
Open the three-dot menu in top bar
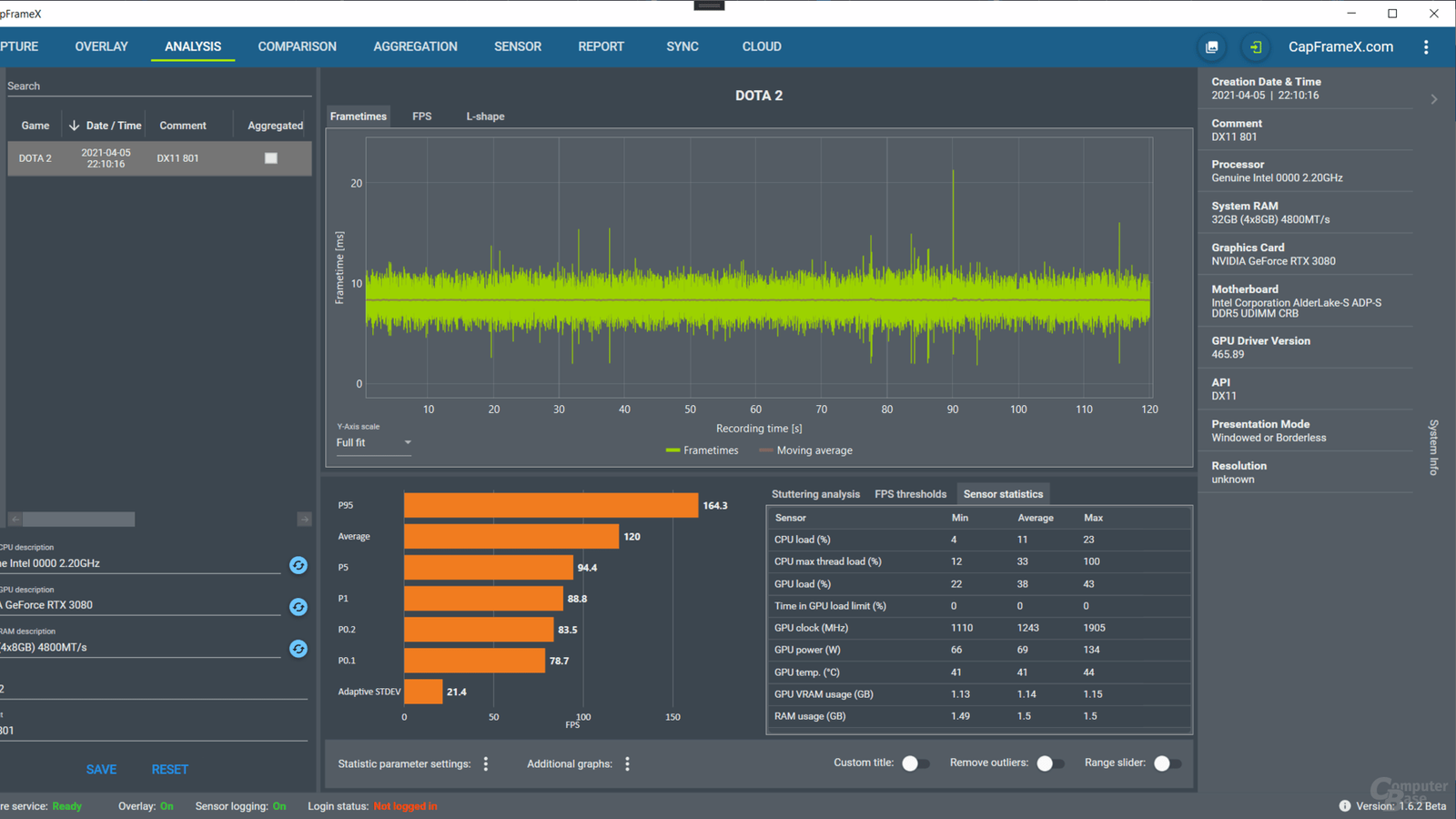(x=1426, y=47)
